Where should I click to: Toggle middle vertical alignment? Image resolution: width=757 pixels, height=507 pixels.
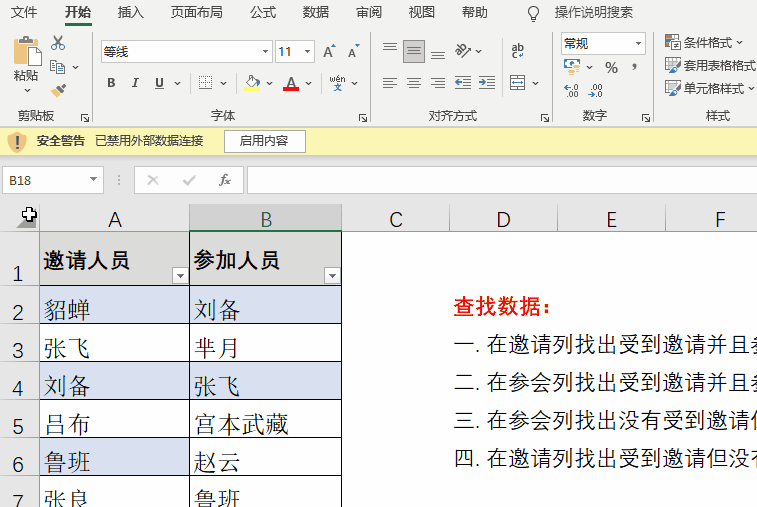(x=413, y=51)
